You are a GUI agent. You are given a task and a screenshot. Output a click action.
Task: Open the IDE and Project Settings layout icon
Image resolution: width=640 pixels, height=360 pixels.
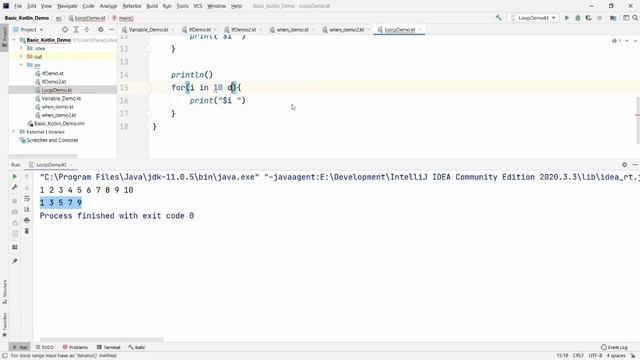(626, 18)
